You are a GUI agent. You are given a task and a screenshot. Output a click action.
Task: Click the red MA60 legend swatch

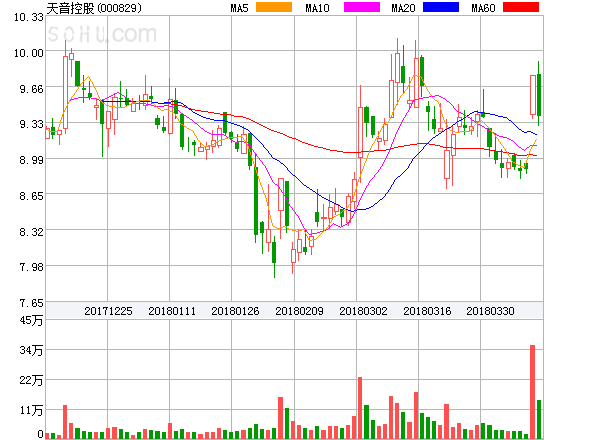[521, 7]
